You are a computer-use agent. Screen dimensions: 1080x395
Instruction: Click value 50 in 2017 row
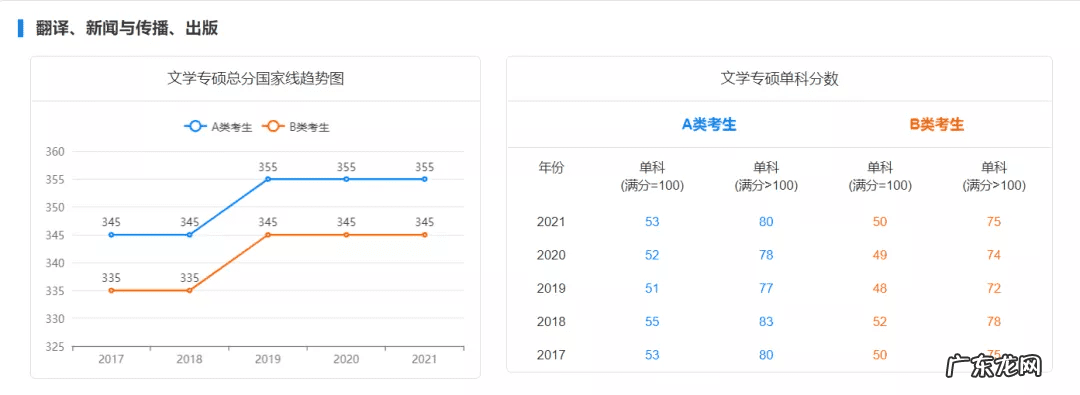880,355
